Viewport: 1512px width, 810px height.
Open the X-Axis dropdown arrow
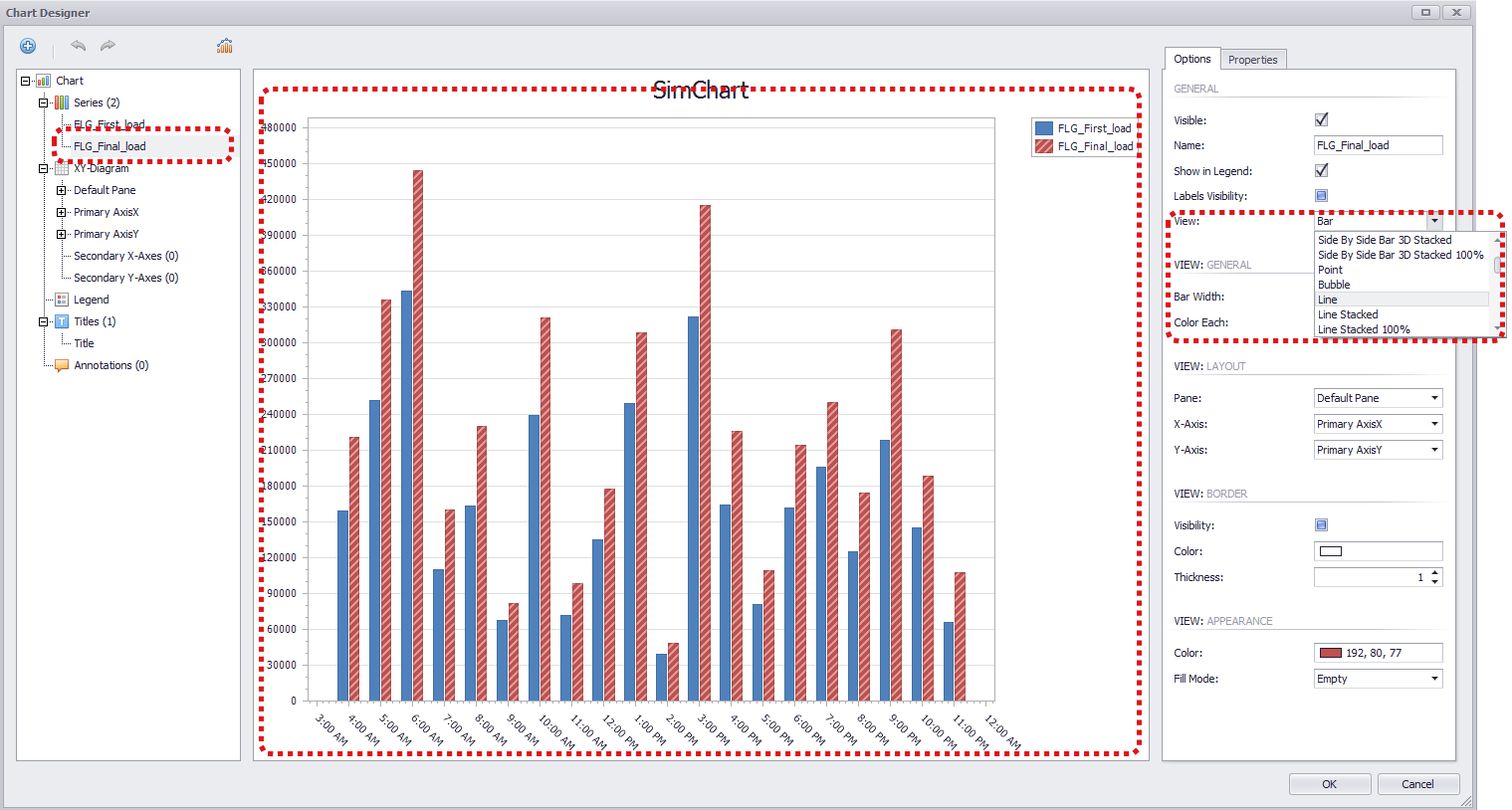[x=1434, y=424]
